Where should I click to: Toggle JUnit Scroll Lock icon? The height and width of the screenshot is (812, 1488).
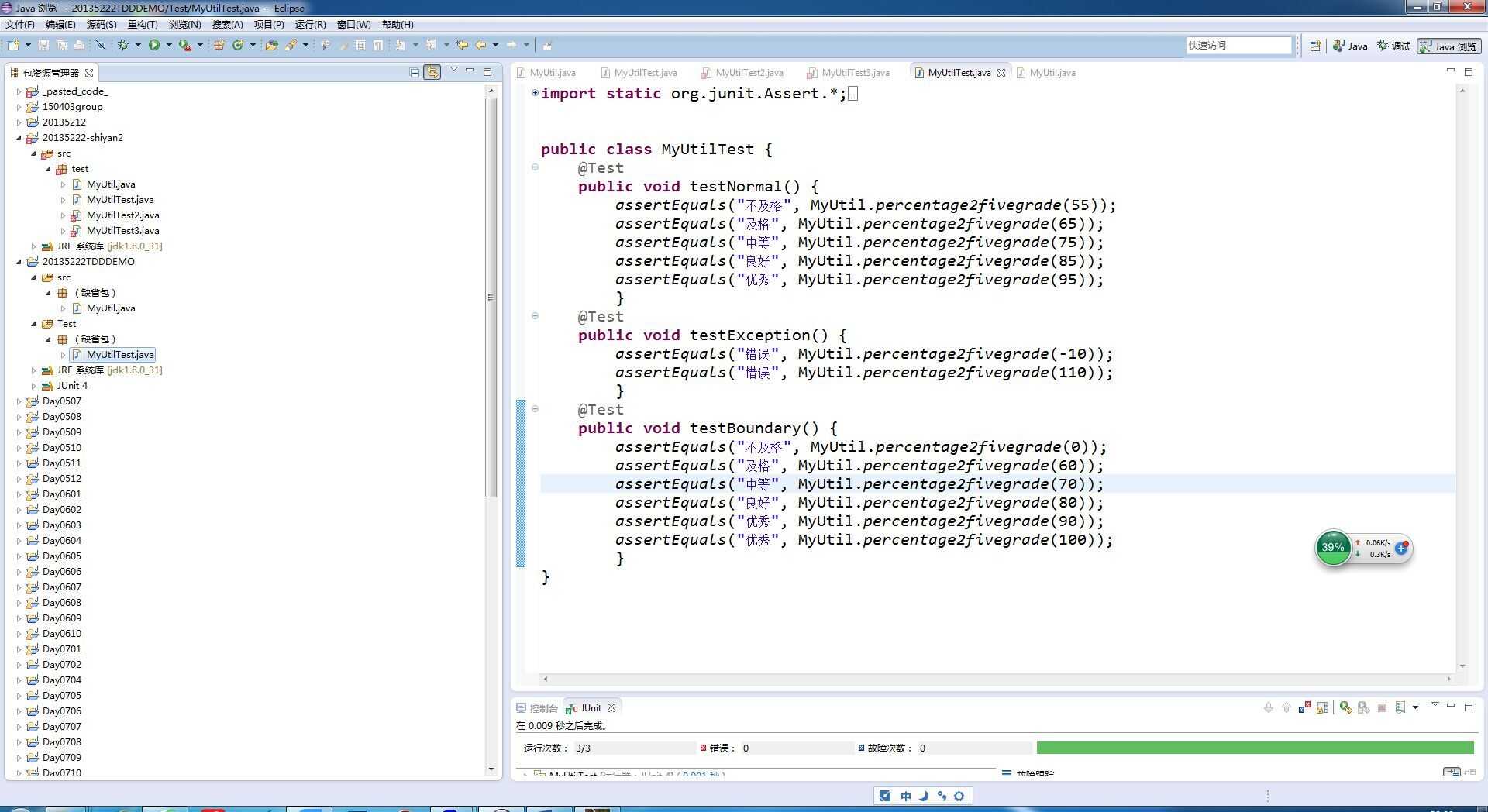1323,707
